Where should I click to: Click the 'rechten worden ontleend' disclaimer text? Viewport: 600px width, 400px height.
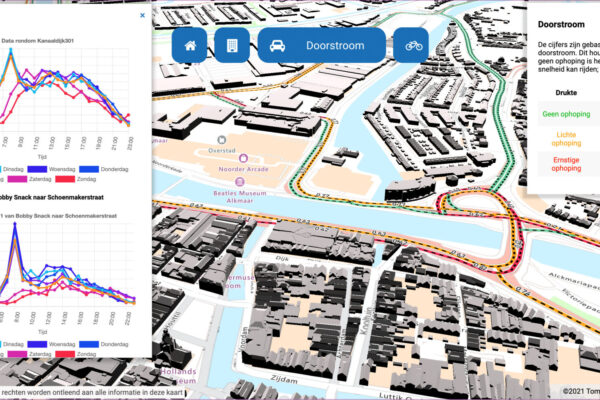click(92, 392)
